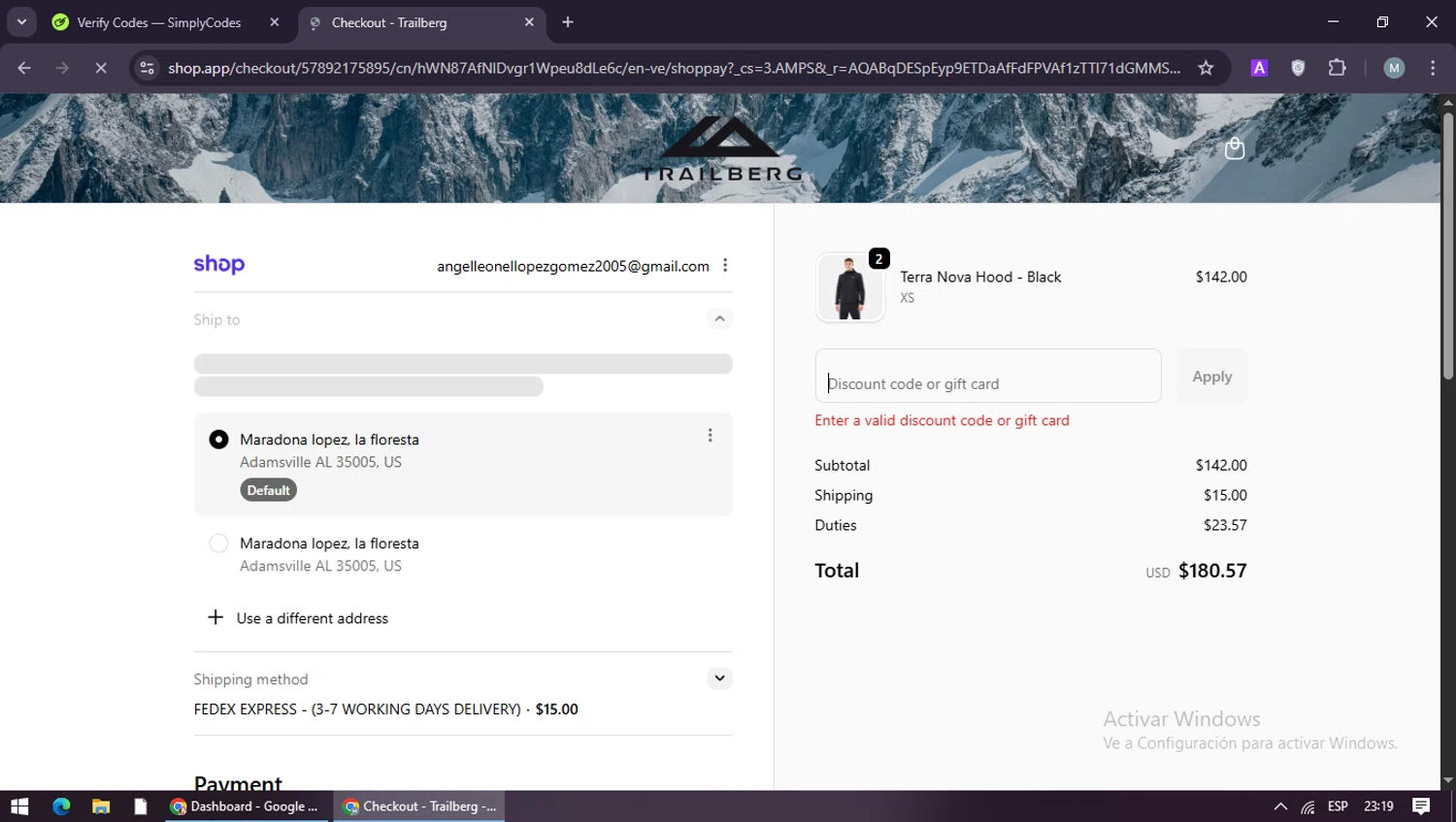Minimize the browser window
Image resolution: width=1456 pixels, height=822 pixels.
(x=1333, y=21)
